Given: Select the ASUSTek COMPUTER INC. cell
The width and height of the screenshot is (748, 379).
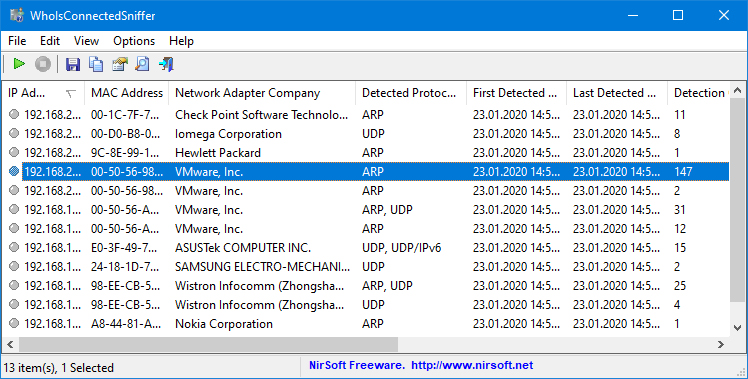Looking at the screenshot, I should pos(243,248).
